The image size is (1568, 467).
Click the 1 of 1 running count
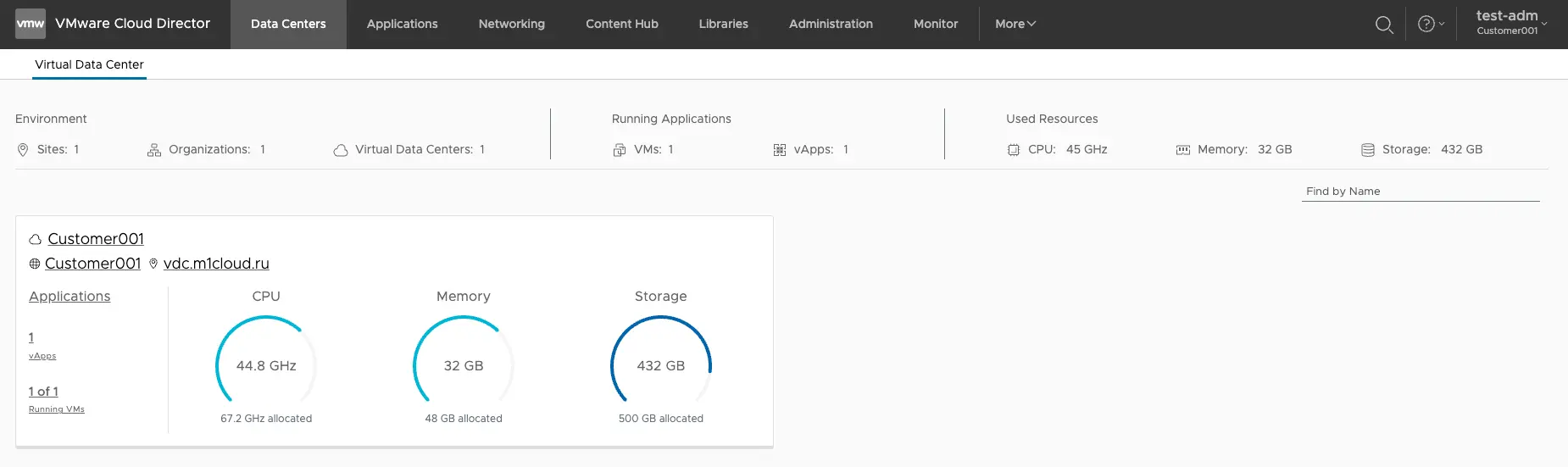tap(43, 392)
